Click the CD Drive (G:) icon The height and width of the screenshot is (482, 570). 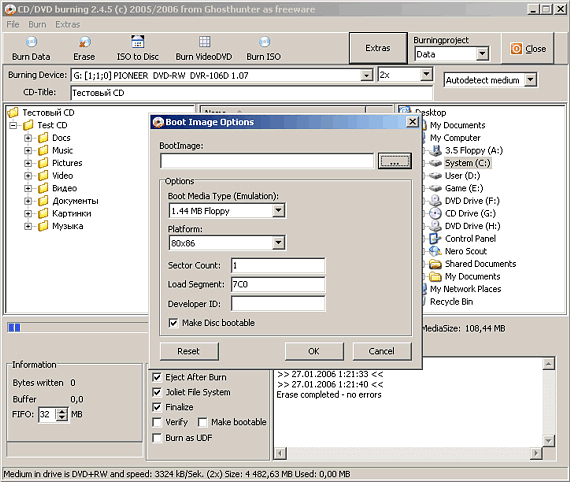[435, 213]
